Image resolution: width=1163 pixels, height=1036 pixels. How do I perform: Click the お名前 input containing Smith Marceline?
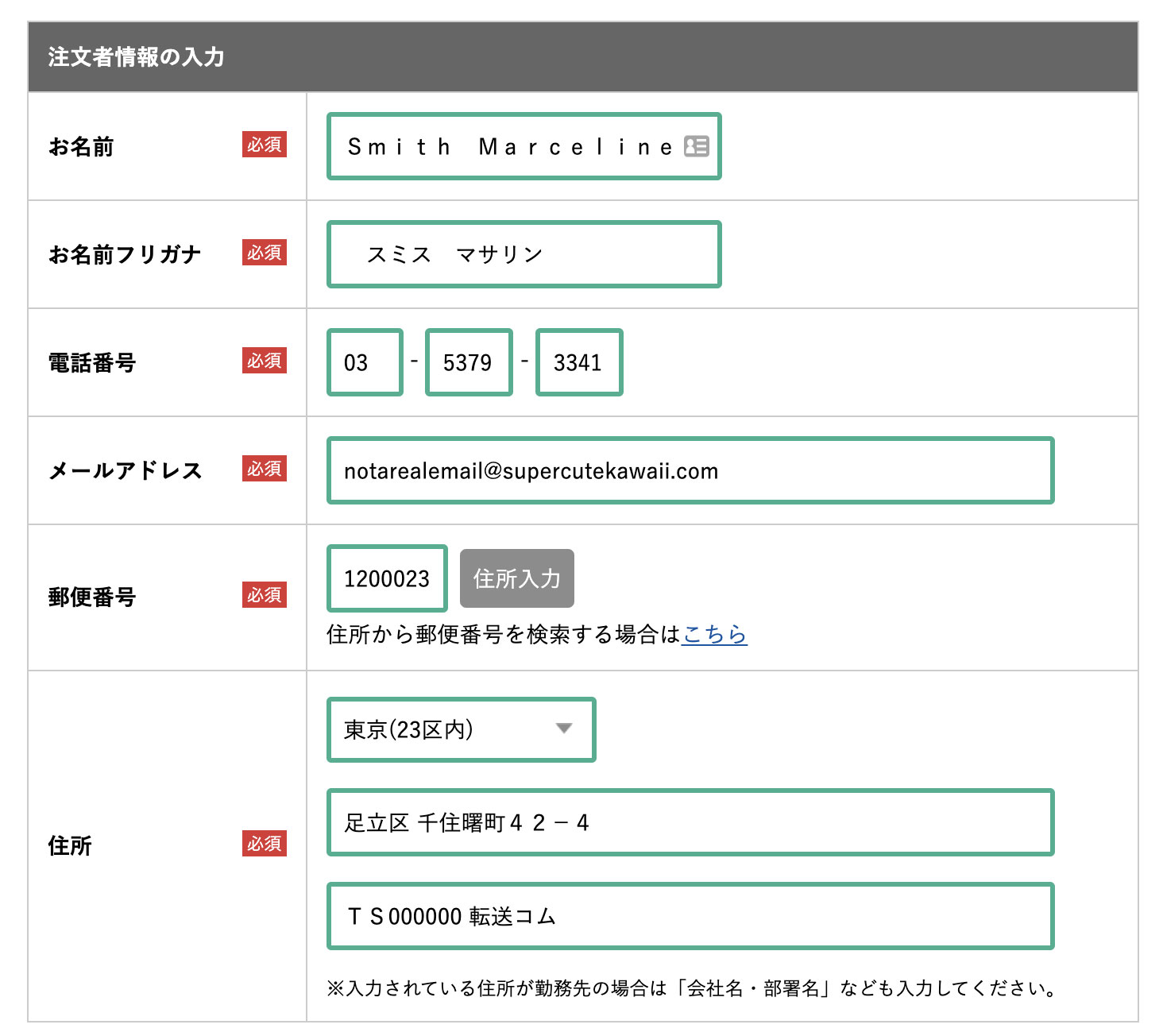[508, 147]
